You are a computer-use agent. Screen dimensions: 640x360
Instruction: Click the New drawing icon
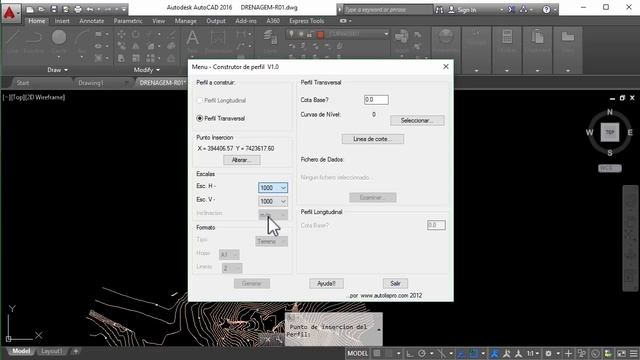point(30,9)
